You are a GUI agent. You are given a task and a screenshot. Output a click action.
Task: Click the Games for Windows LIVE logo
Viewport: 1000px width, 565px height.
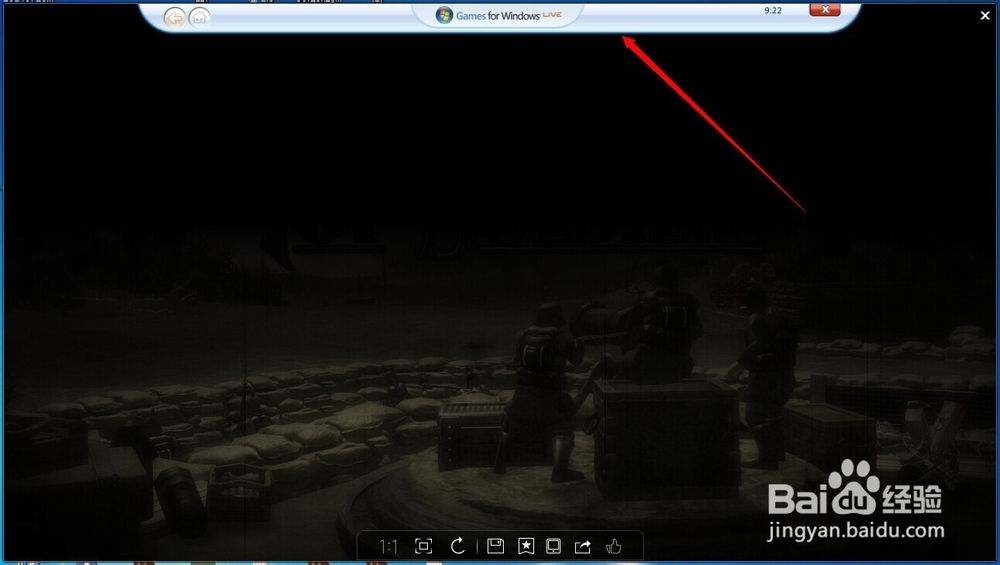(499, 15)
